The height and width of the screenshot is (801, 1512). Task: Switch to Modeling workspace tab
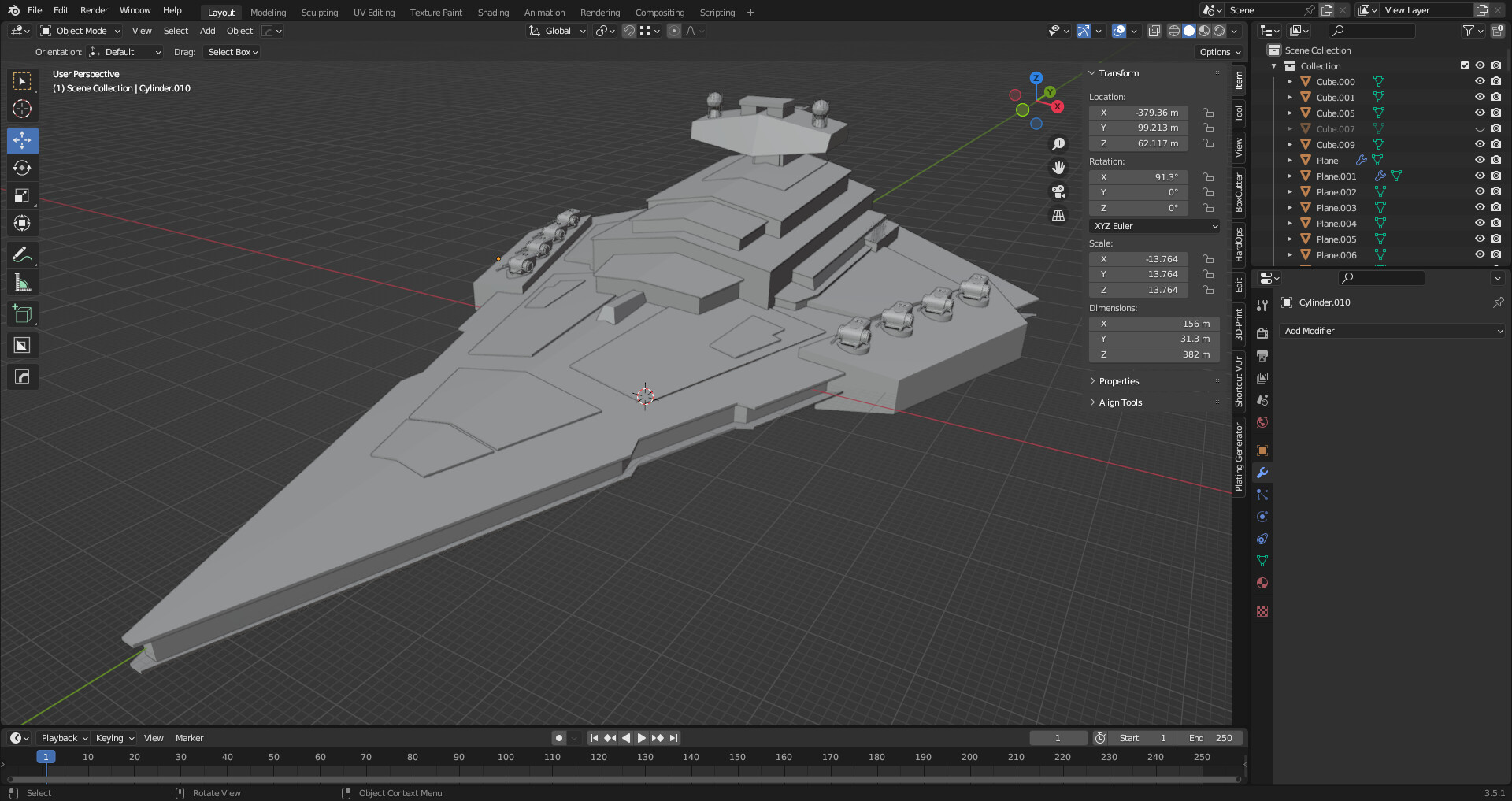268,12
